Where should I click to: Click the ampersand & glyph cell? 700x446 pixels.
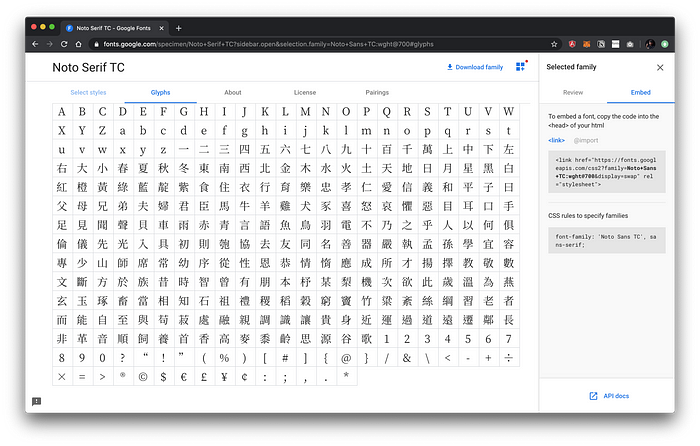coord(407,358)
